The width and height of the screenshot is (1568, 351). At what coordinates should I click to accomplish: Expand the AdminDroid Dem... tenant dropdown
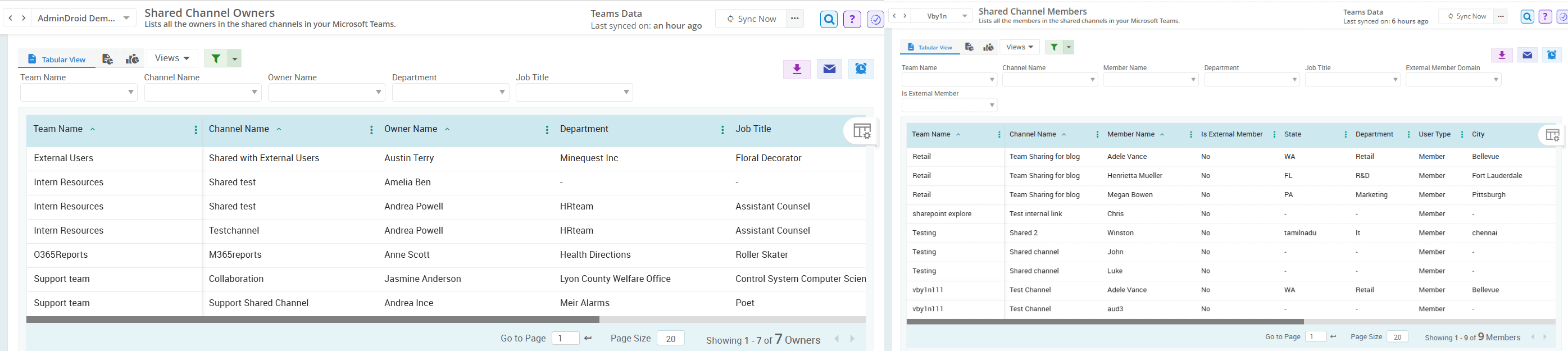(x=126, y=18)
